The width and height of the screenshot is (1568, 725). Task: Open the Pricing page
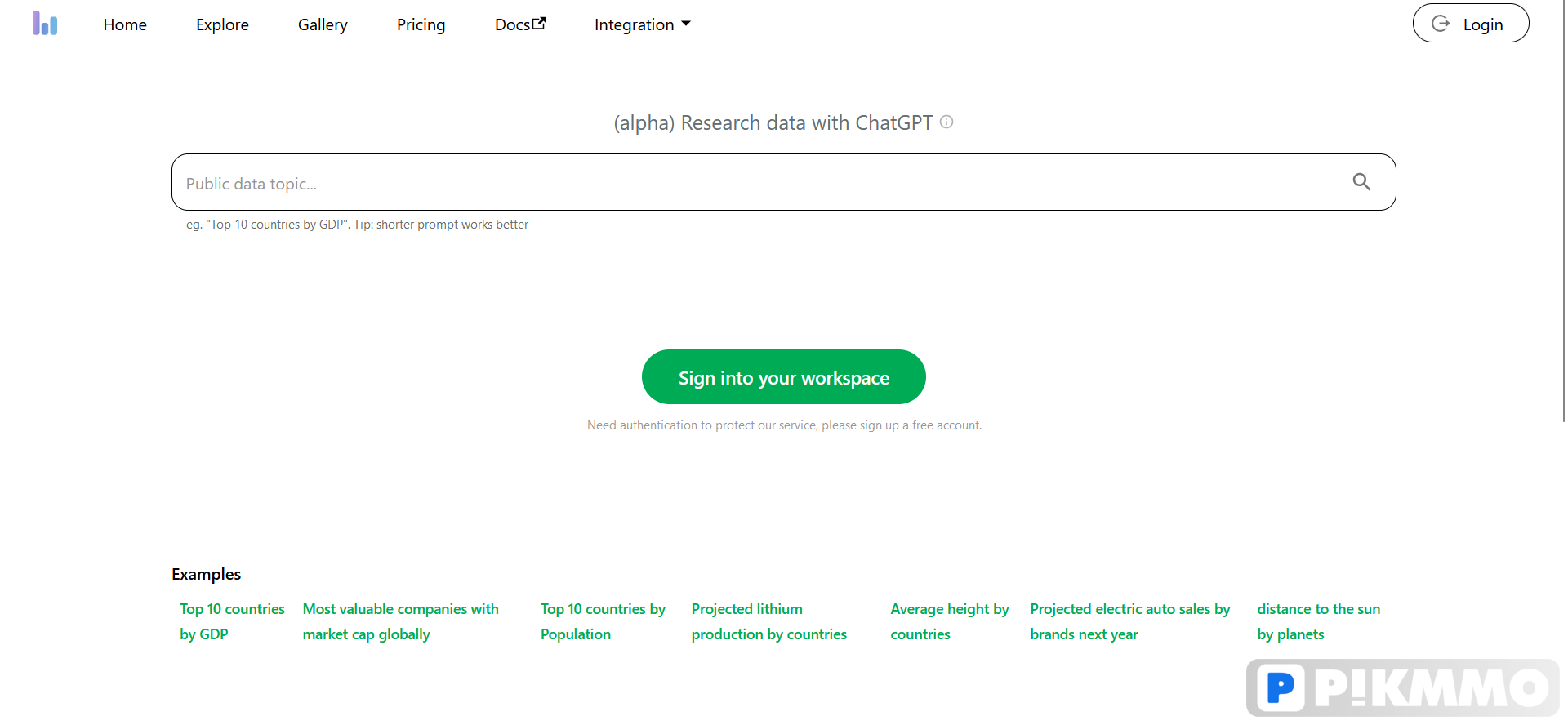[421, 24]
